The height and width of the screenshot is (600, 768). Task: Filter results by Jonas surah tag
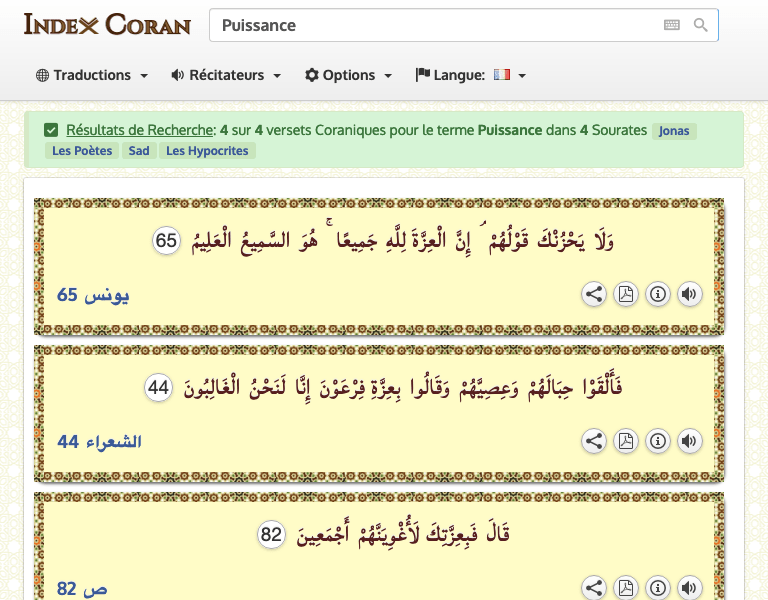coord(674,131)
